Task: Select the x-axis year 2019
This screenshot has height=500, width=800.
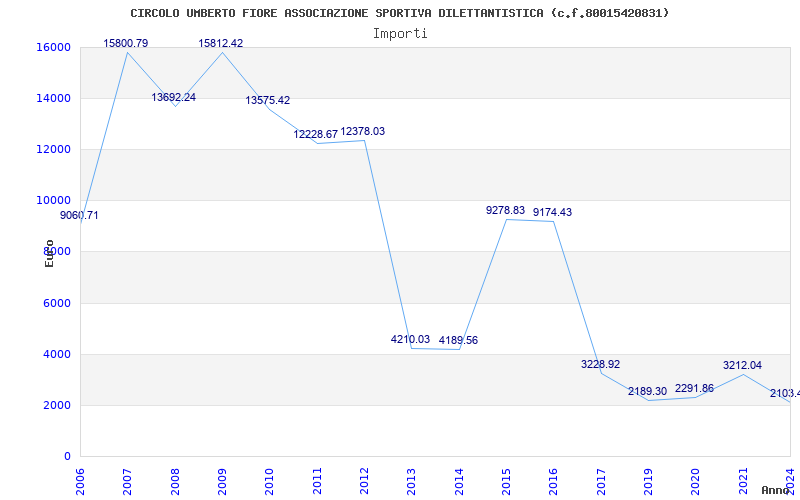Action: (648, 481)
